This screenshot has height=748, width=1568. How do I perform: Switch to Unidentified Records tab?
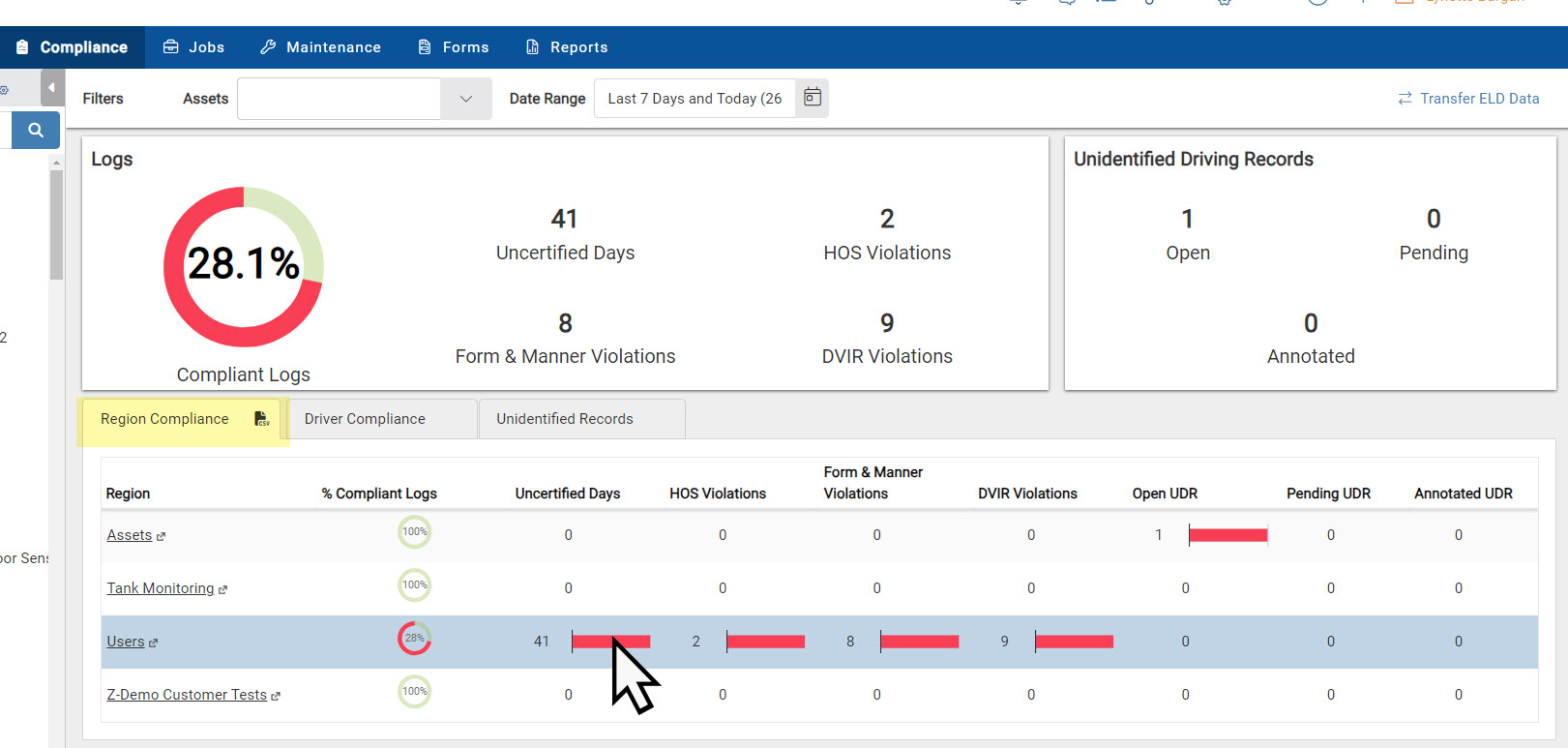click(581, 419)
